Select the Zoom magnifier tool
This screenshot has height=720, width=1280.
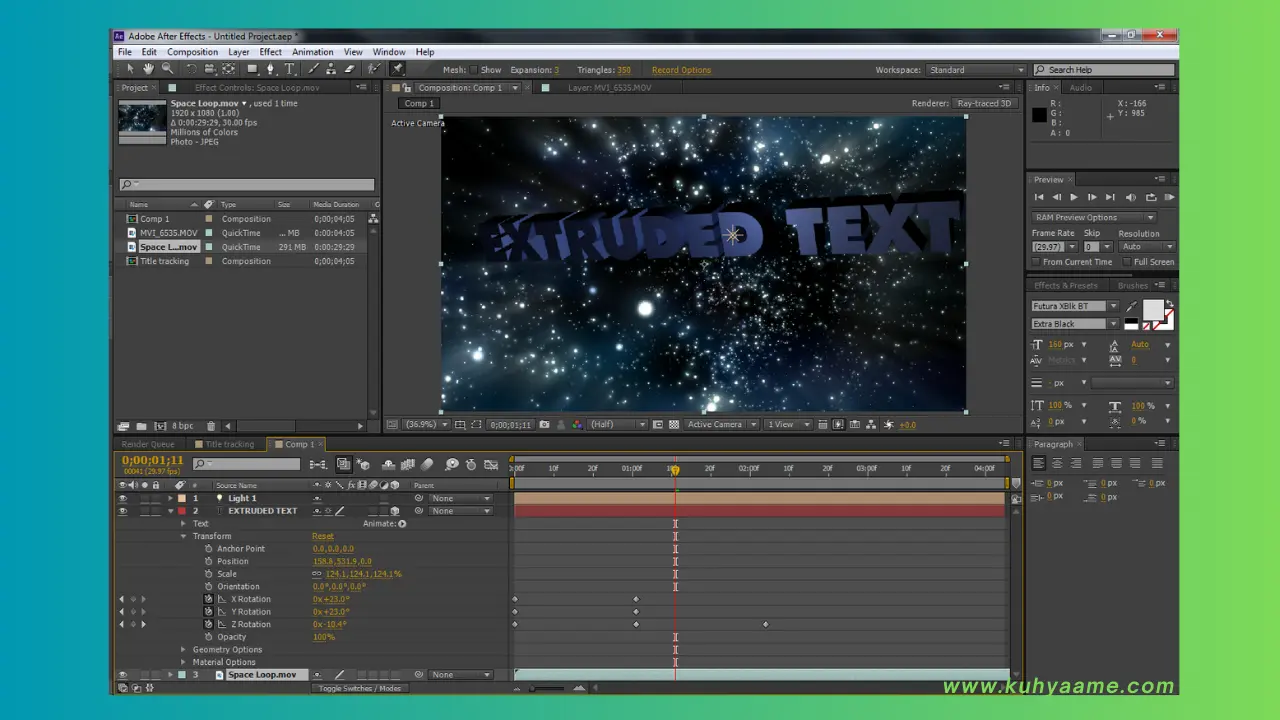167,69
